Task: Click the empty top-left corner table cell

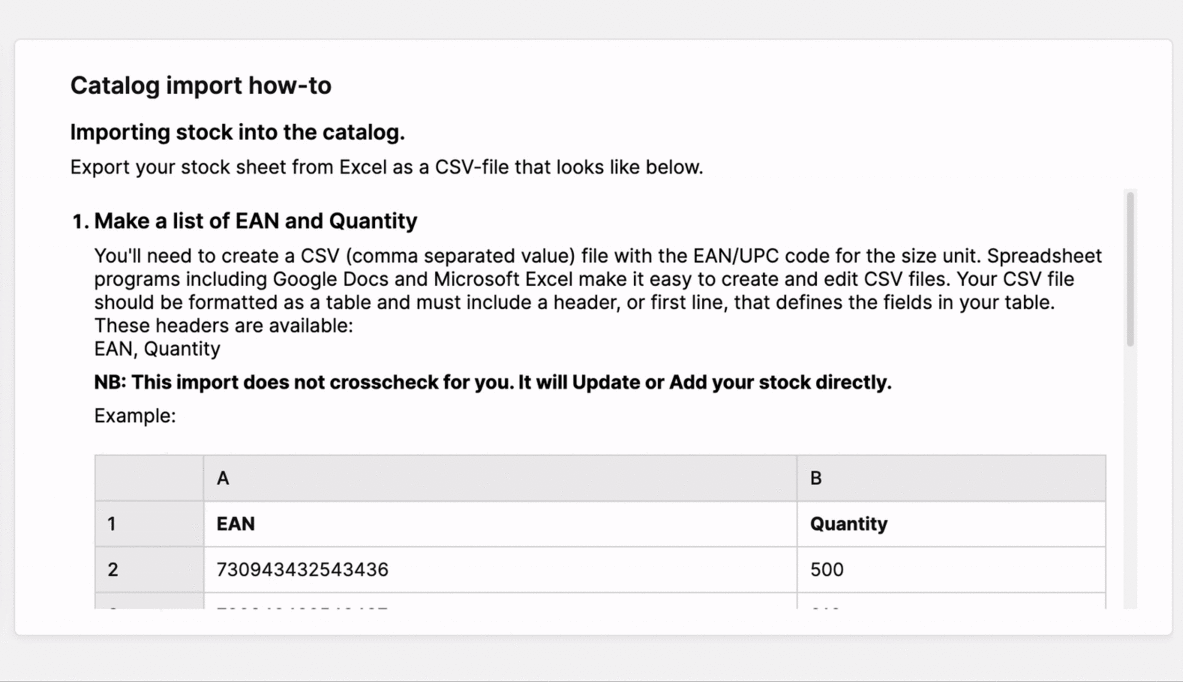Action: [x=149, y=478]
